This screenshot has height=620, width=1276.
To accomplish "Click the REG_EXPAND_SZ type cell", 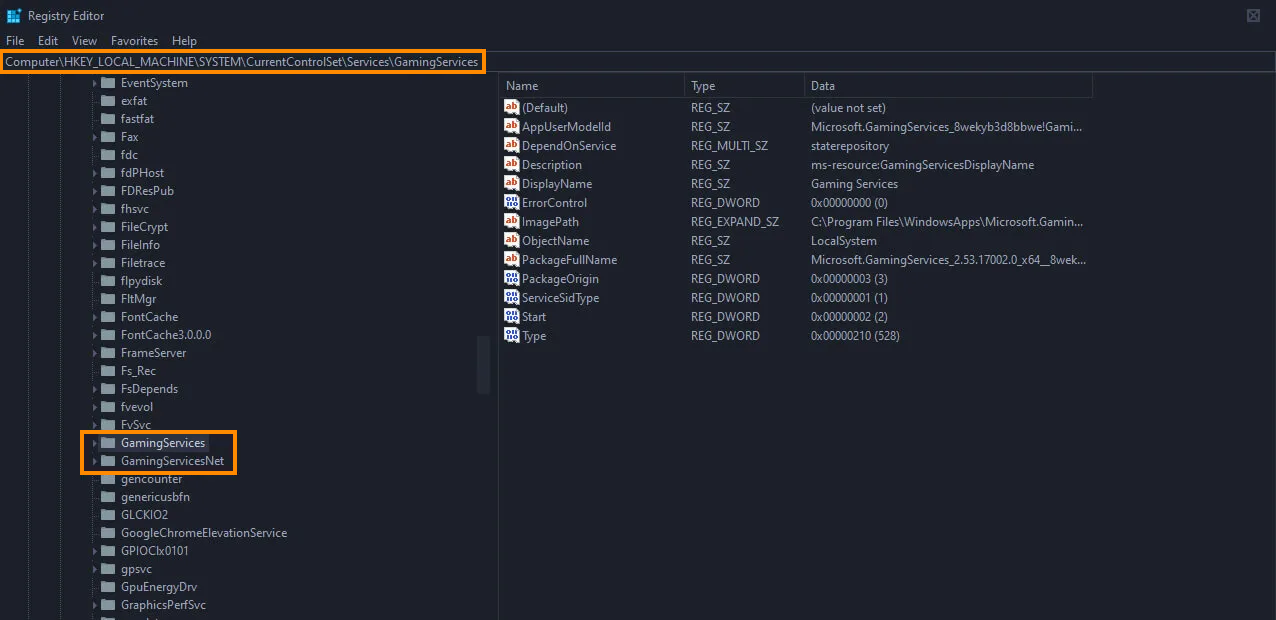I will coord(734,222).
